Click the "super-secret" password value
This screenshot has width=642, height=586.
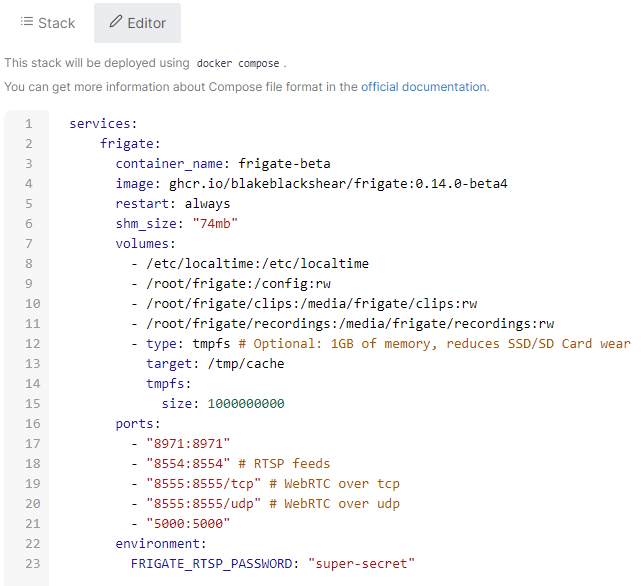point(362,564)
